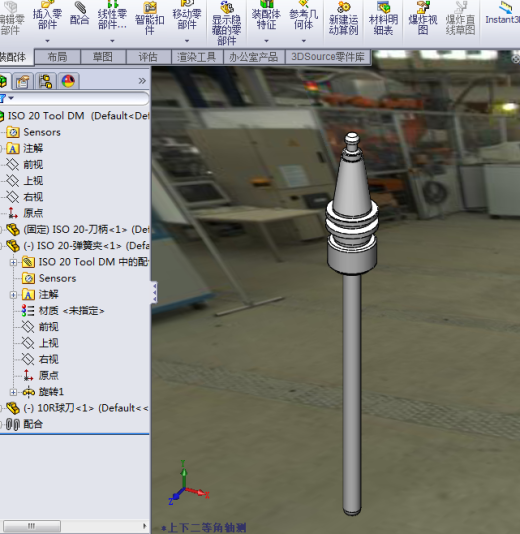The width and height of the screenshot is (520, 534).
Task: Select top-level Sensors folder
Action: tap(34, 132)
